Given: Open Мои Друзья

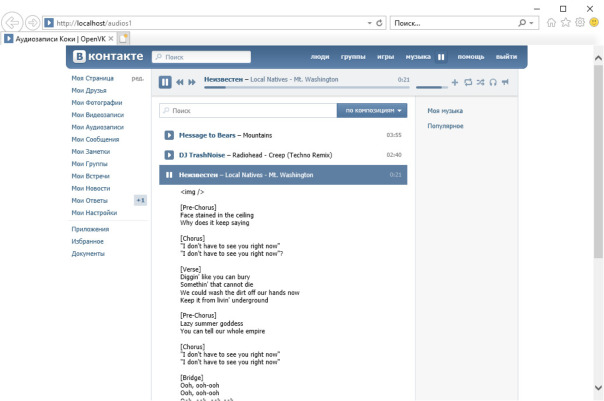Looking at the screenshot, I should pyautogui.click(x=89, y=91).
